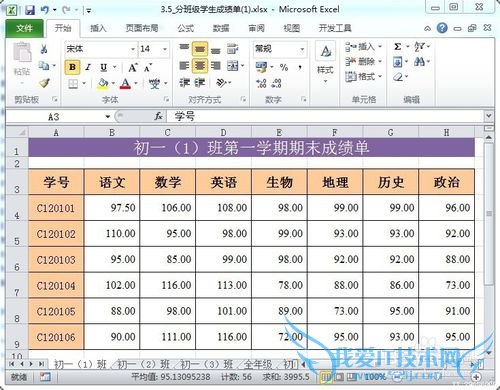Apply comma style button
The height and width of the screenshot is (390, 500).
pyautogui.click(x=300, y=68)
